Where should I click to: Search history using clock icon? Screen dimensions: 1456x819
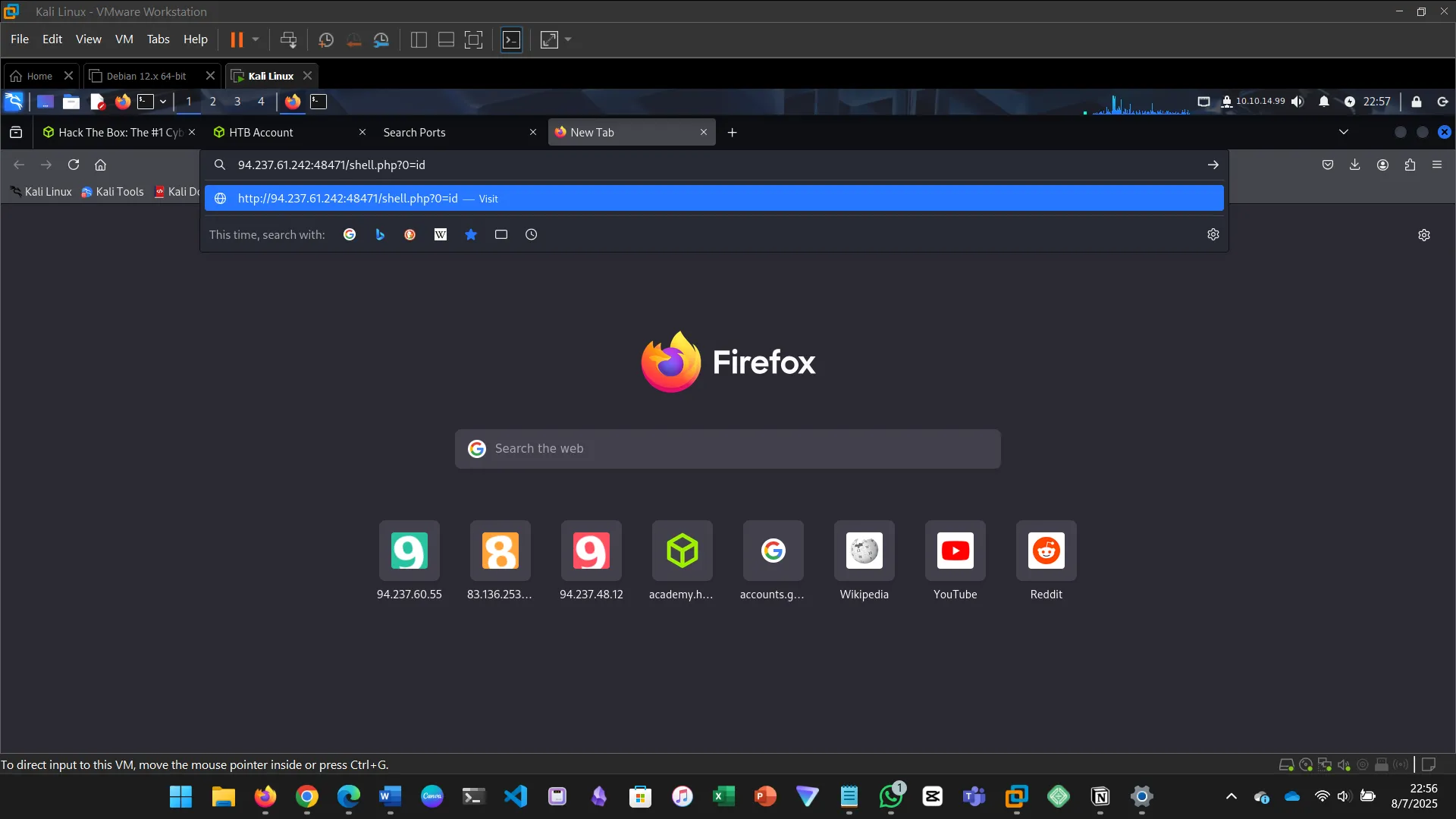[532, 235]
